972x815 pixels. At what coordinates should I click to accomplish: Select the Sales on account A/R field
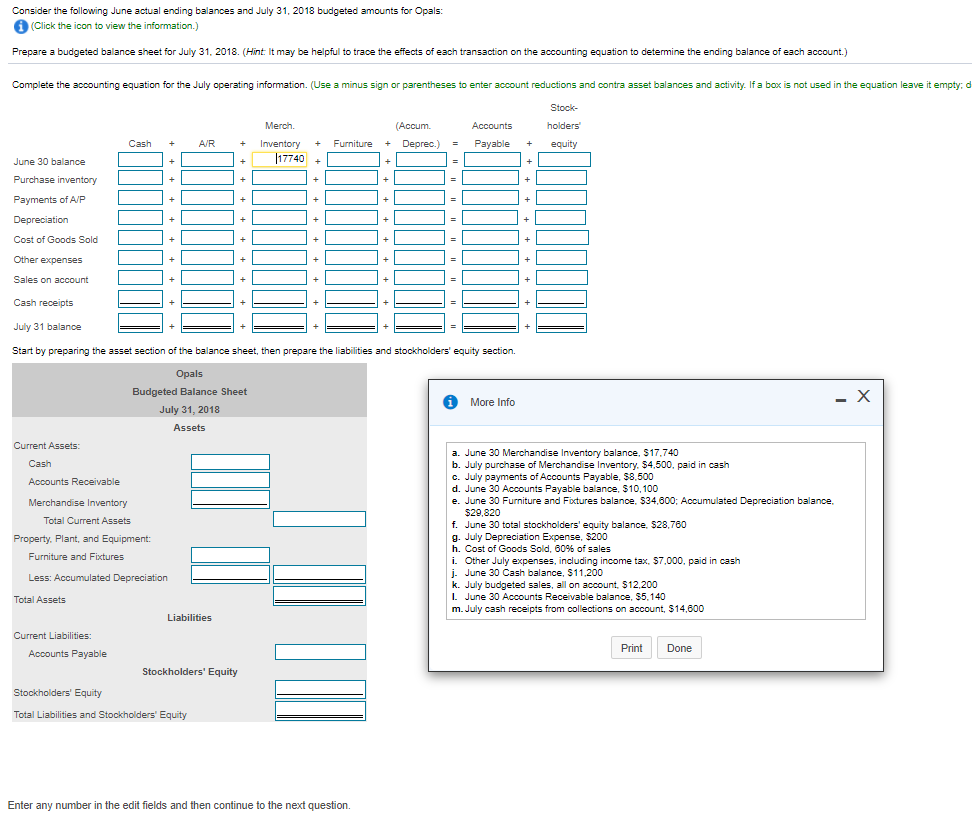207,278
